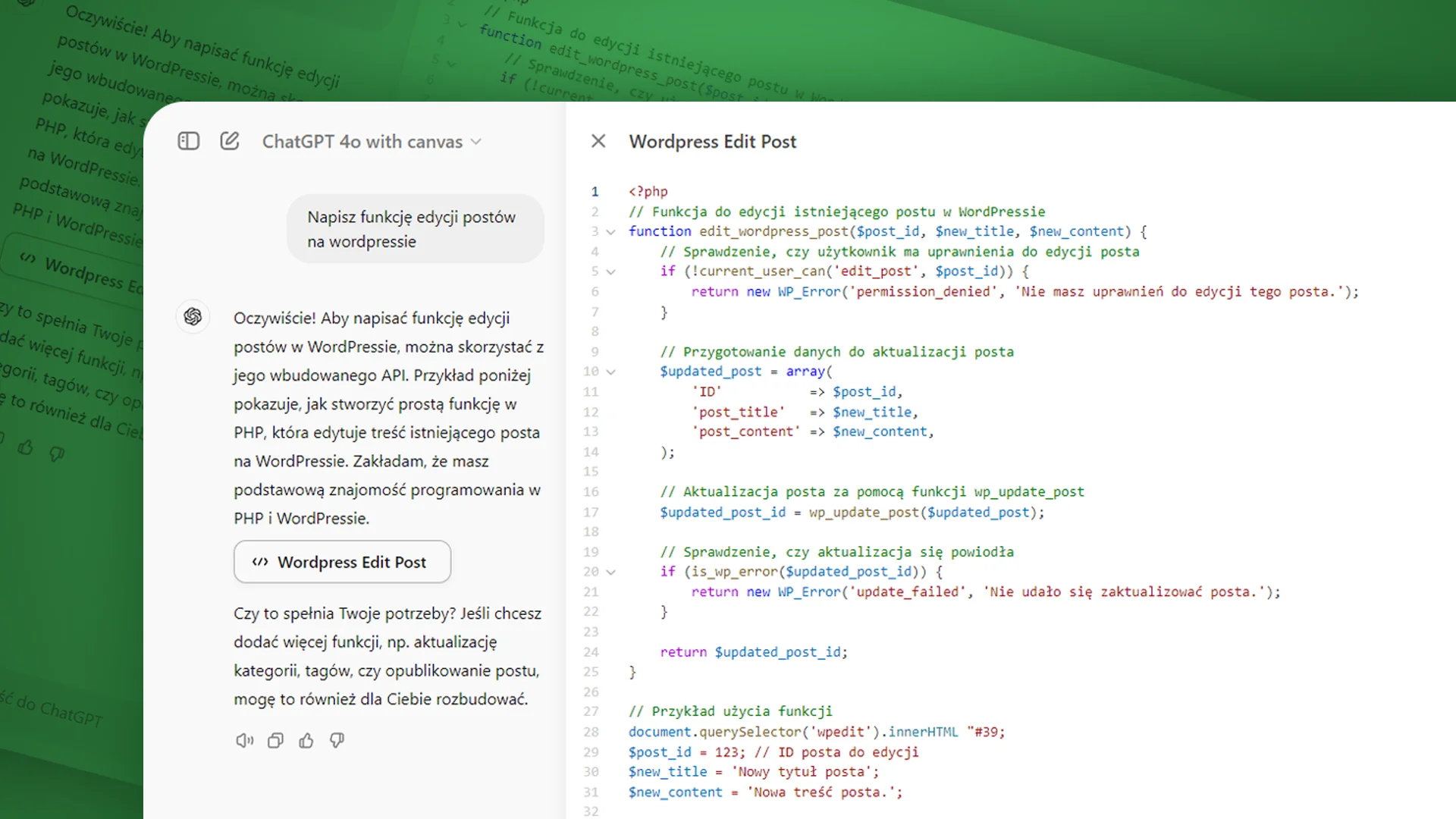The image size is (1456, 819).
Task: Open the Wordpress Edit Post canvas button
Action: (x=342, y=562)
